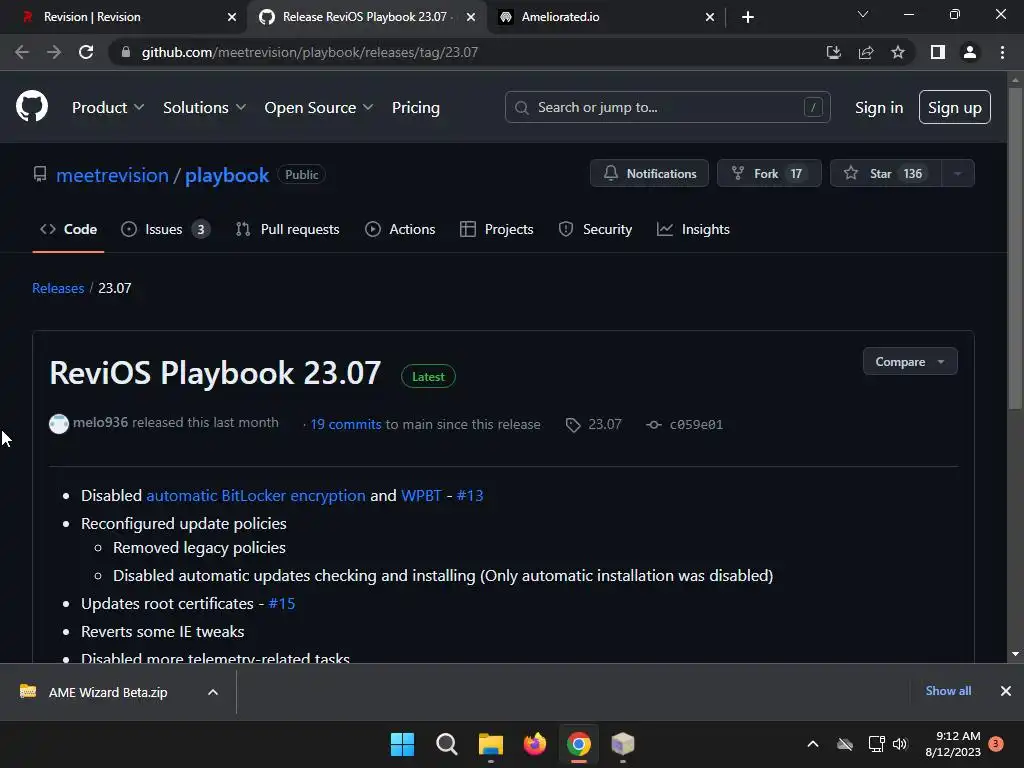Click the Notifications button
1024x768 pixels.
649,173
